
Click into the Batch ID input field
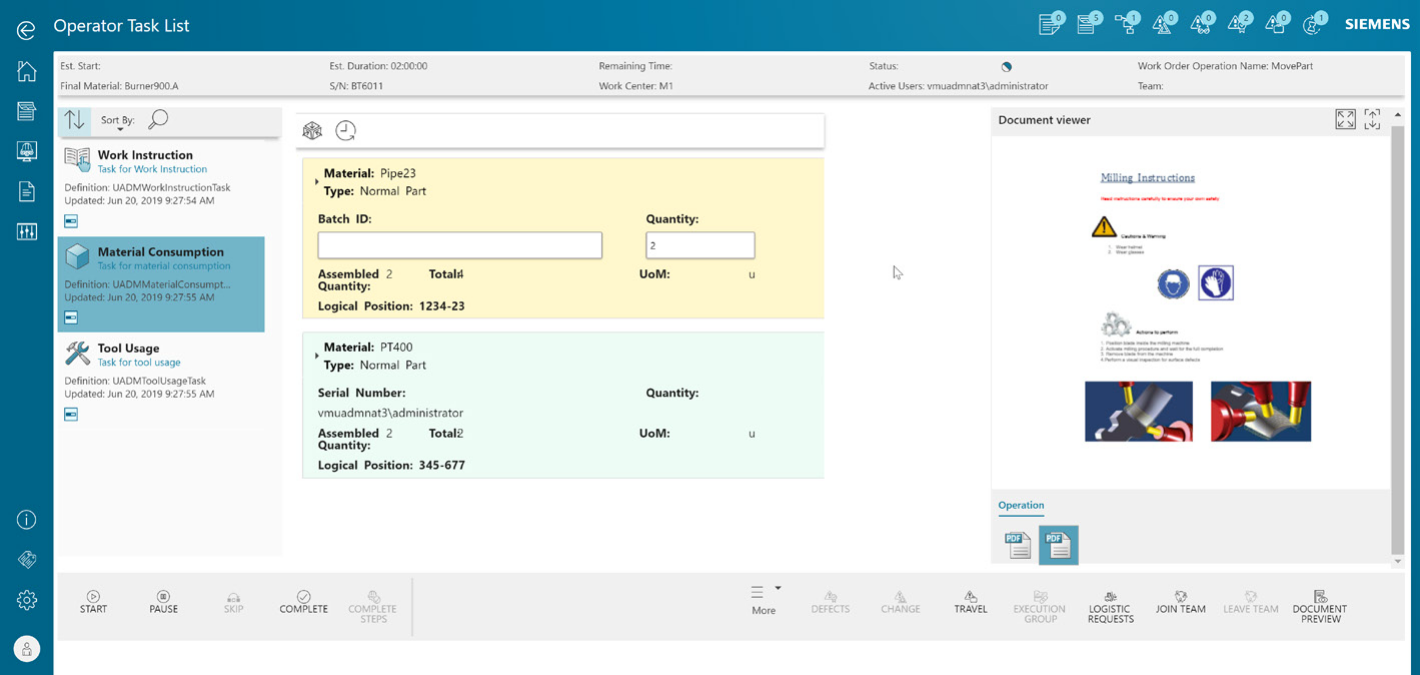click(x=459, y=245)
